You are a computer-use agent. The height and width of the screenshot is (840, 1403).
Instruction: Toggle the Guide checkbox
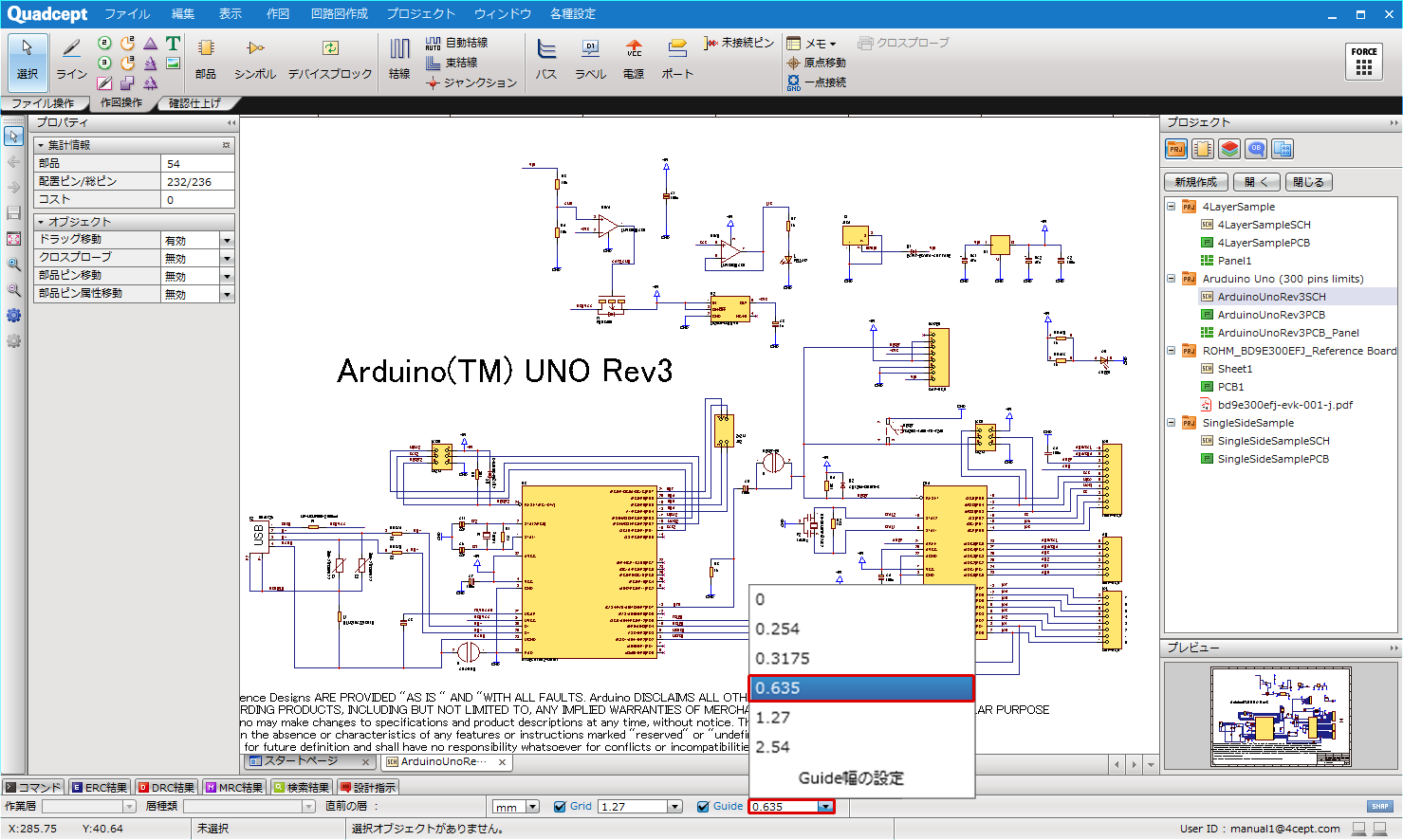[x=703, y=807]
